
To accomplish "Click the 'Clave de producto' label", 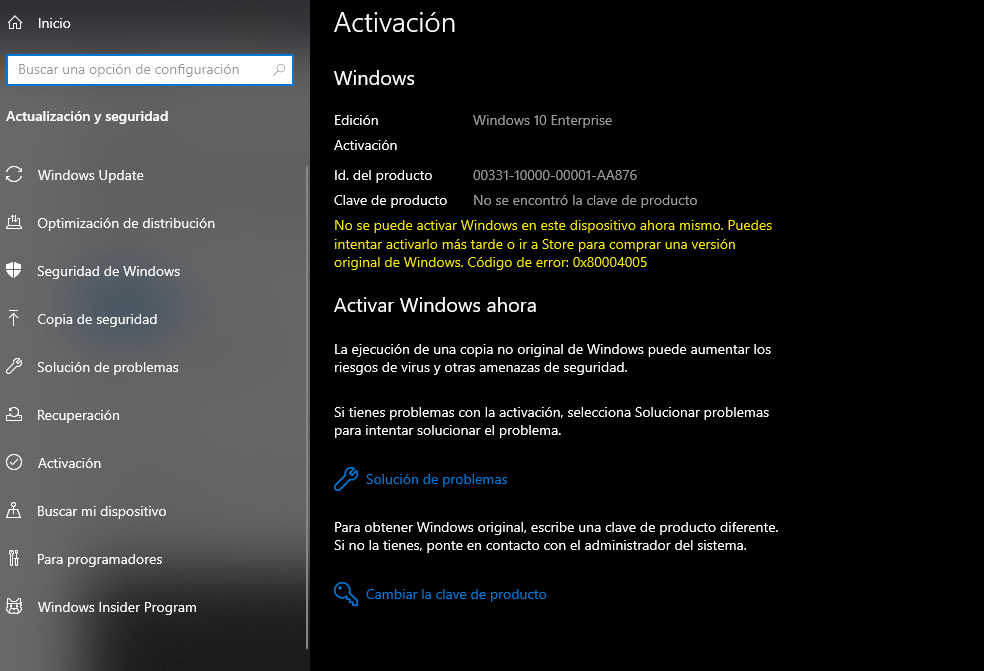I will coord(390,200).
